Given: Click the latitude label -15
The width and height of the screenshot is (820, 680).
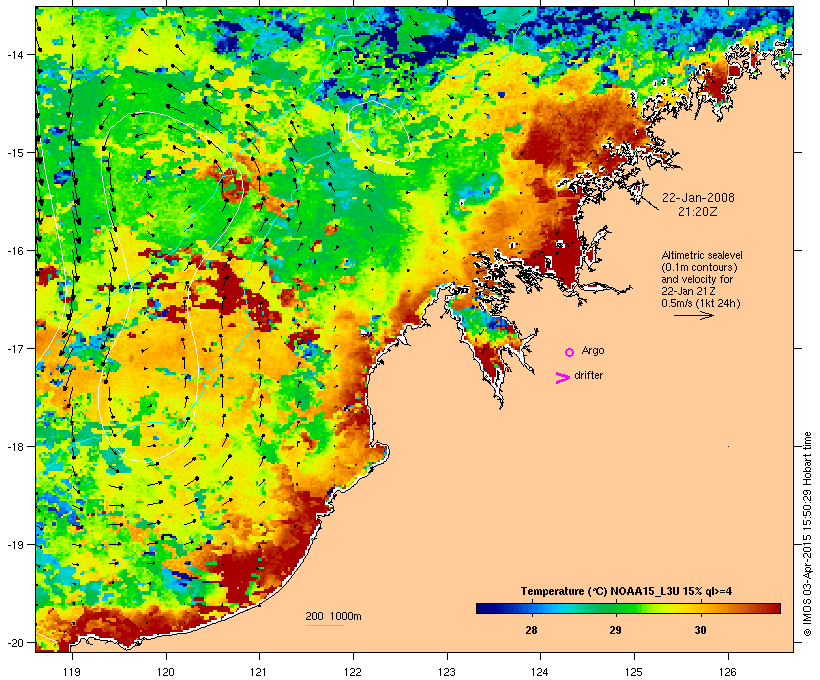Looking at the screenshot, I should tap(14, 153).
